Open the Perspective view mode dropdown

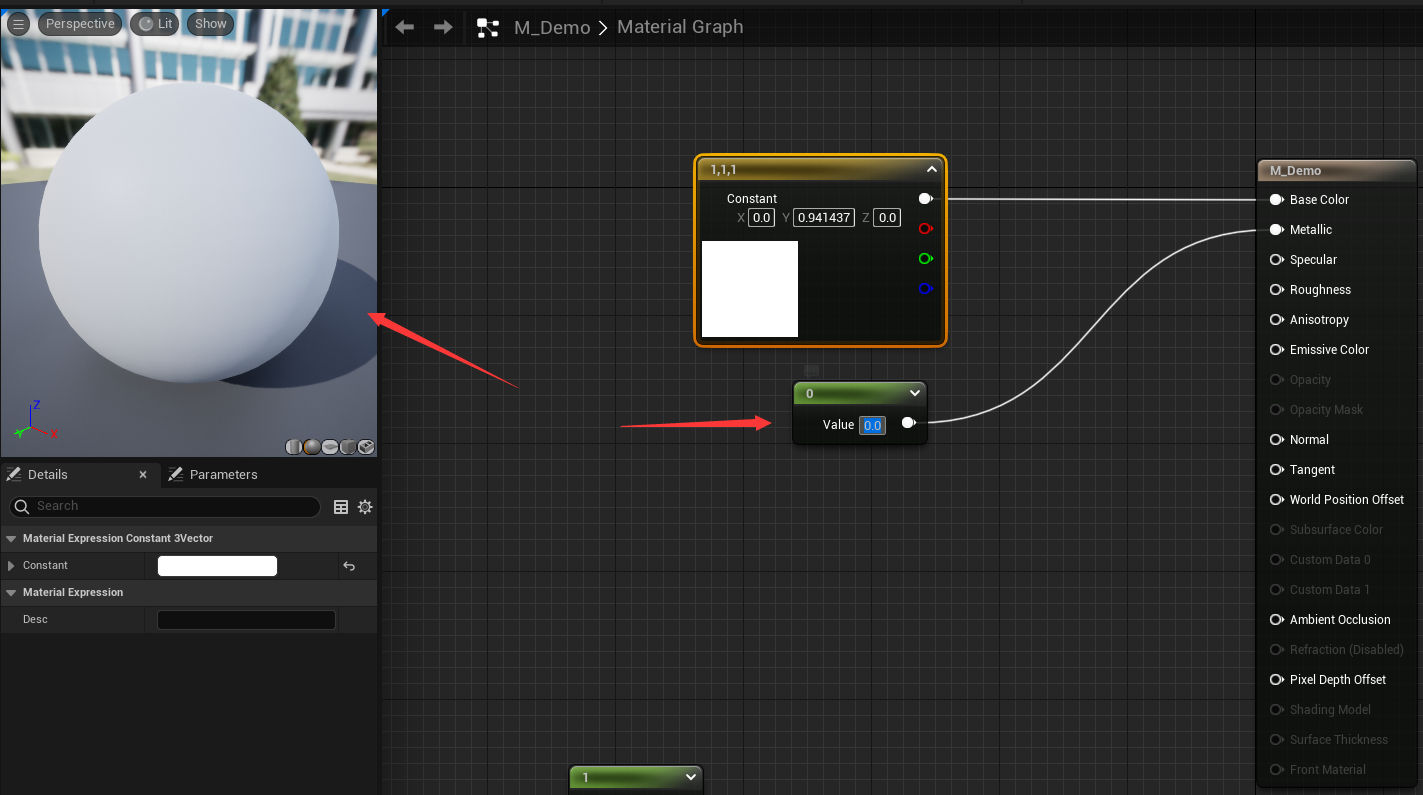(80, 24)
